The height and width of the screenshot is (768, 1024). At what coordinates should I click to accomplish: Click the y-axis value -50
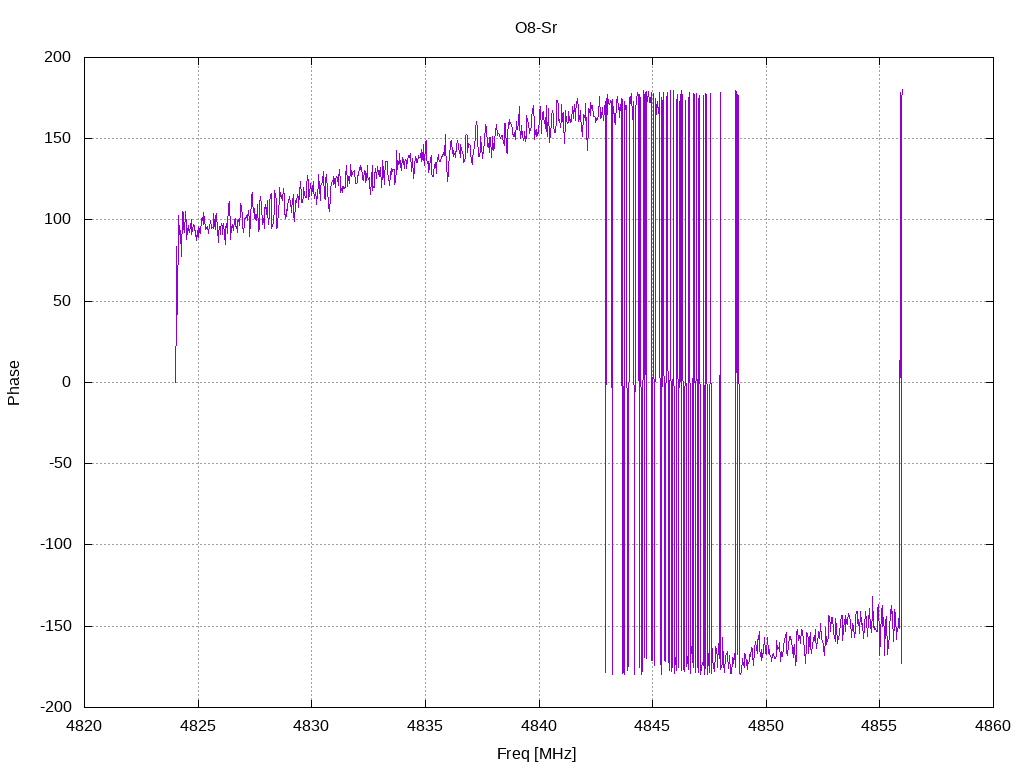pos(59,463)
